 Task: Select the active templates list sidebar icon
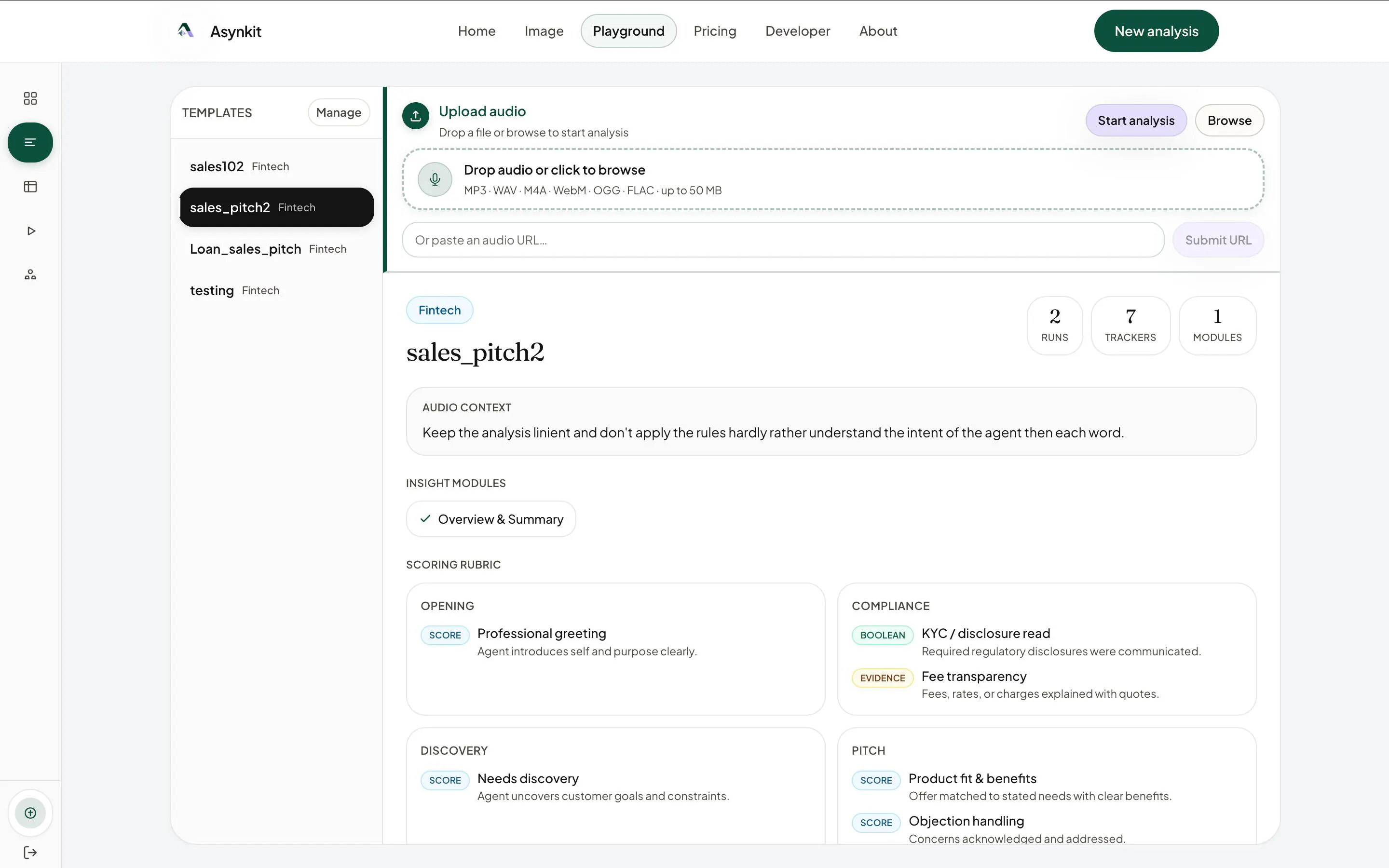click(30, 142)
